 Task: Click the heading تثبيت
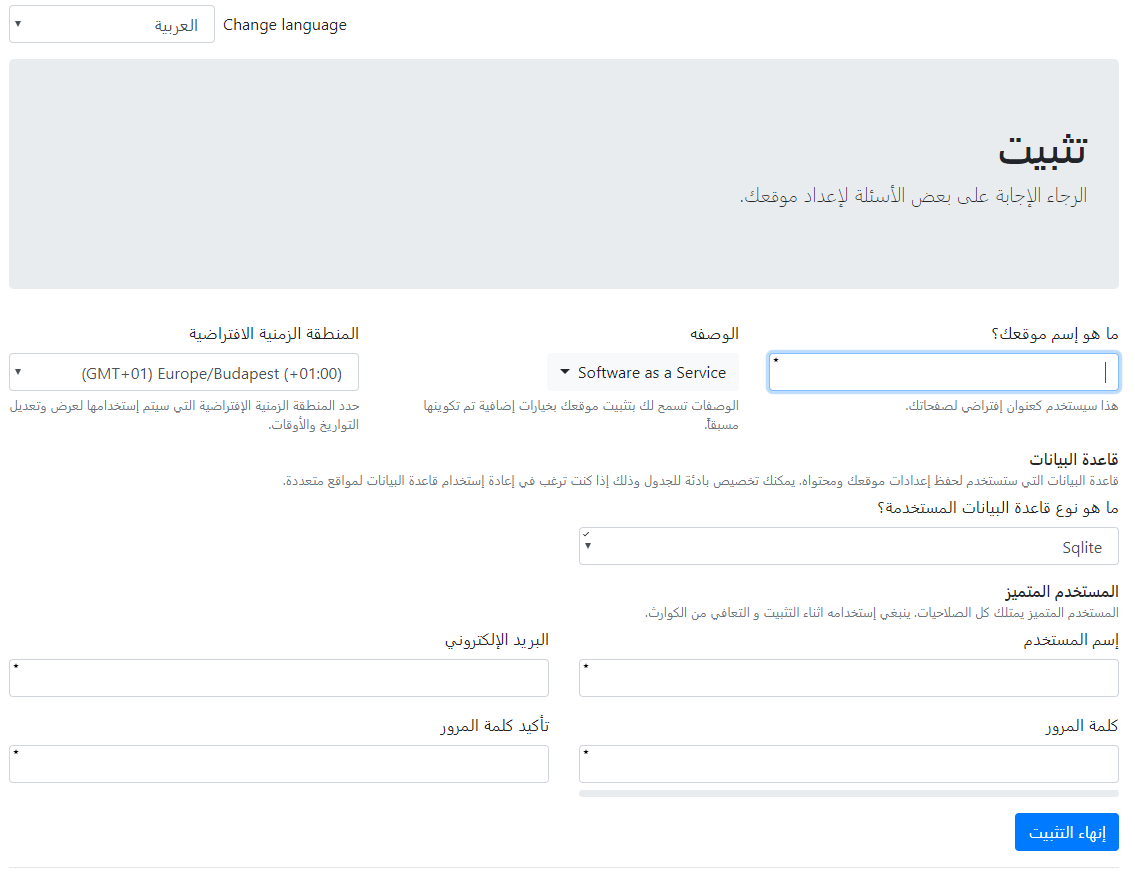coord(1042,150)
